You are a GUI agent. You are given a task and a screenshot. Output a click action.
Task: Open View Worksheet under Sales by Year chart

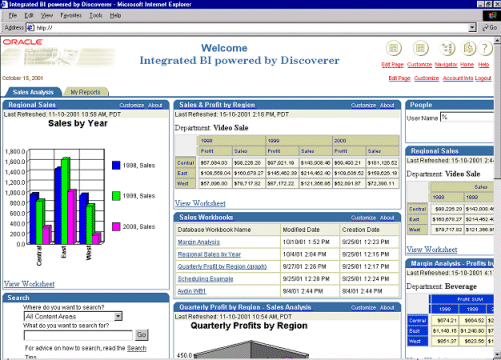point(29,284)
